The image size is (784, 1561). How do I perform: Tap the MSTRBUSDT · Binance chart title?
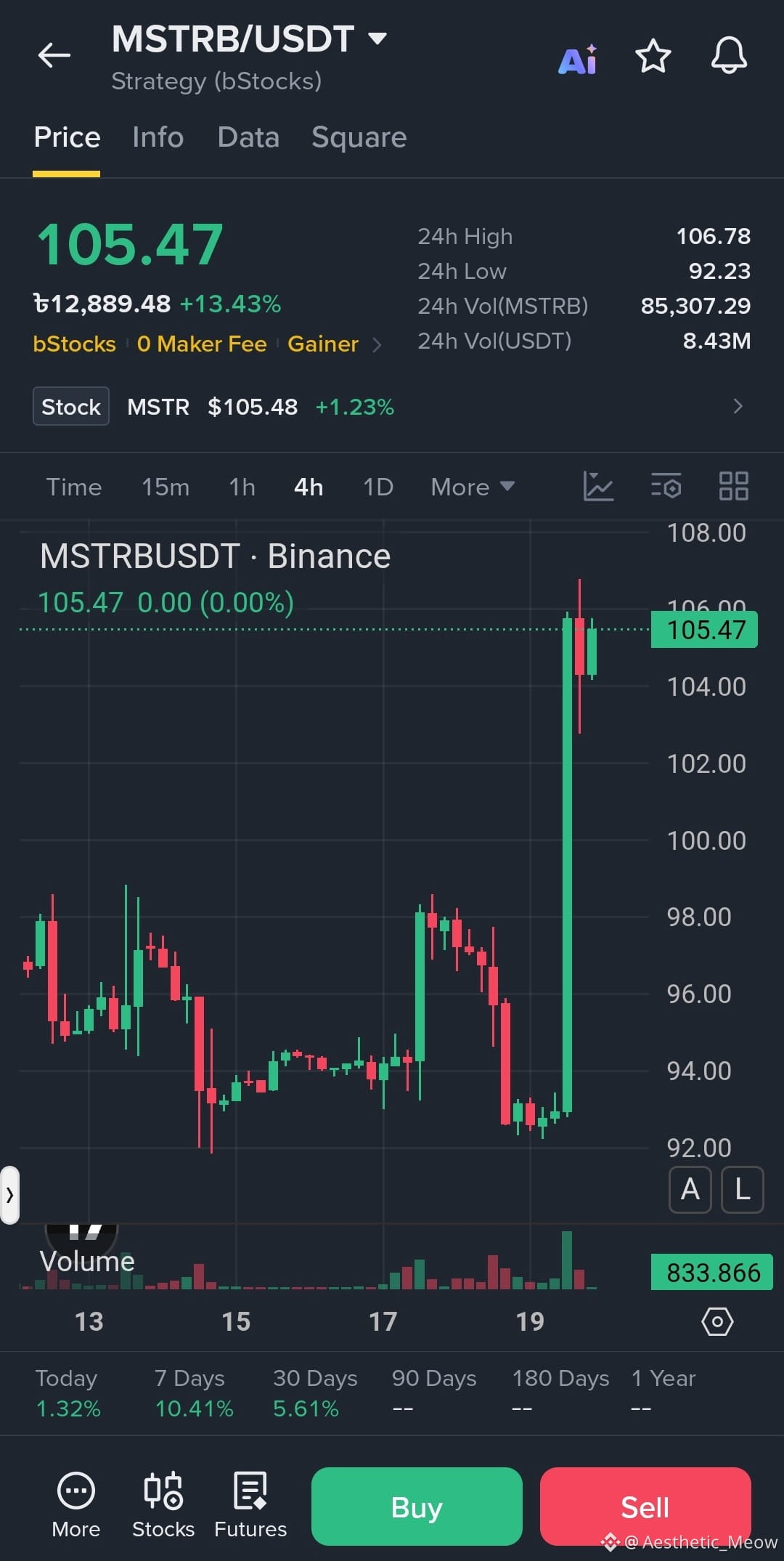pyautogui.click(x=215, y=556)
